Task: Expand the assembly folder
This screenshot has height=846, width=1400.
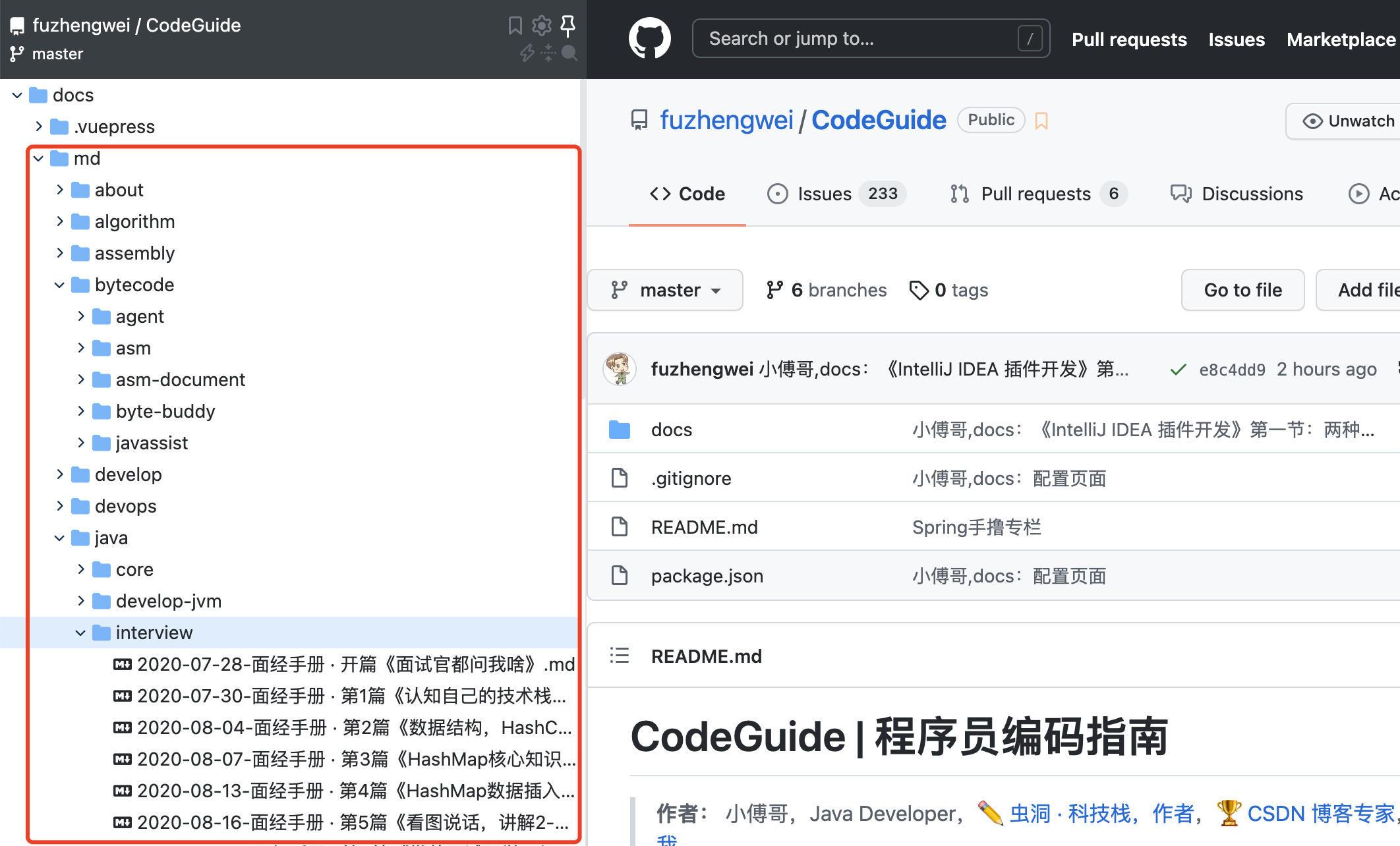Action: 59,253
